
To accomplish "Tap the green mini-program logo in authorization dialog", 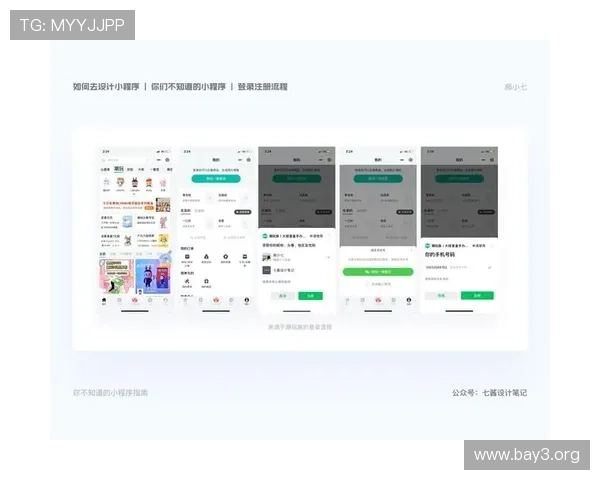I will click(265, 236).
